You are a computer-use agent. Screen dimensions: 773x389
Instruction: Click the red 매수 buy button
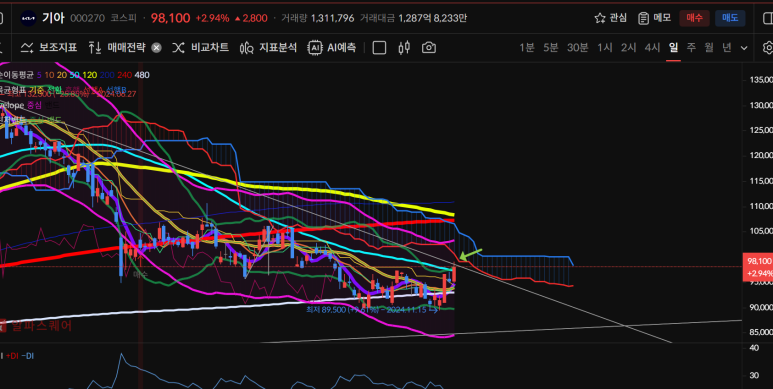click(x=694, y=18)
